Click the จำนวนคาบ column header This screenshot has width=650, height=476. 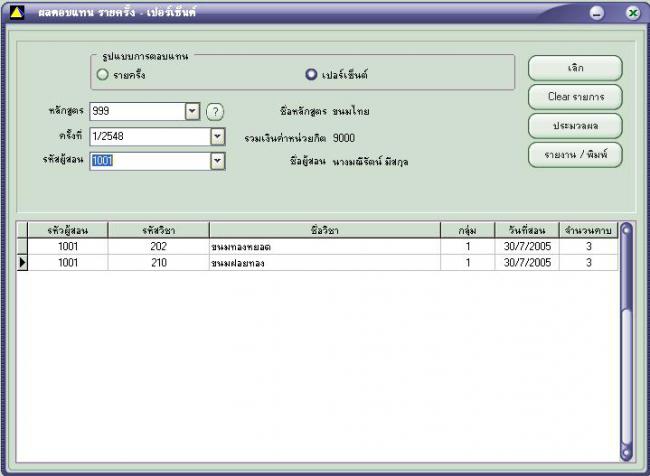tap(588, 231)
